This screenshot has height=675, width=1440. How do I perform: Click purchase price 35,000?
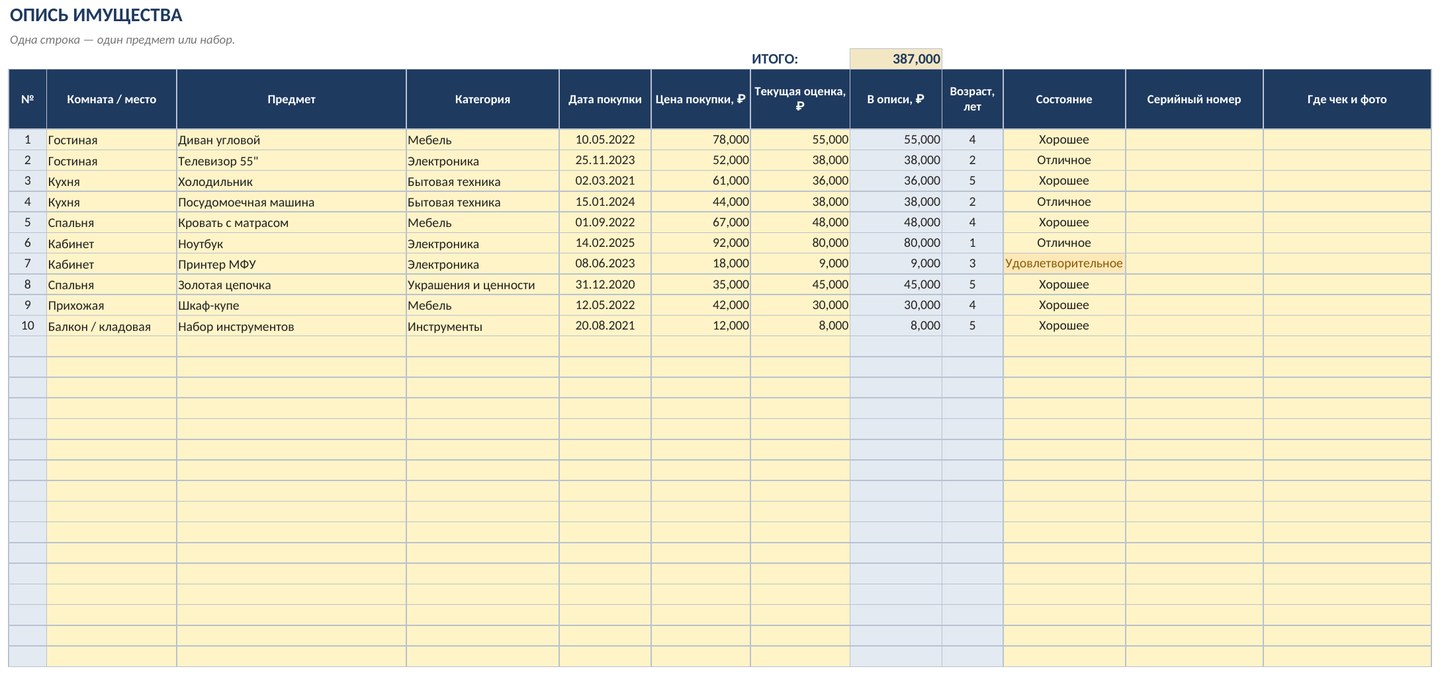(x=701, y=285)
